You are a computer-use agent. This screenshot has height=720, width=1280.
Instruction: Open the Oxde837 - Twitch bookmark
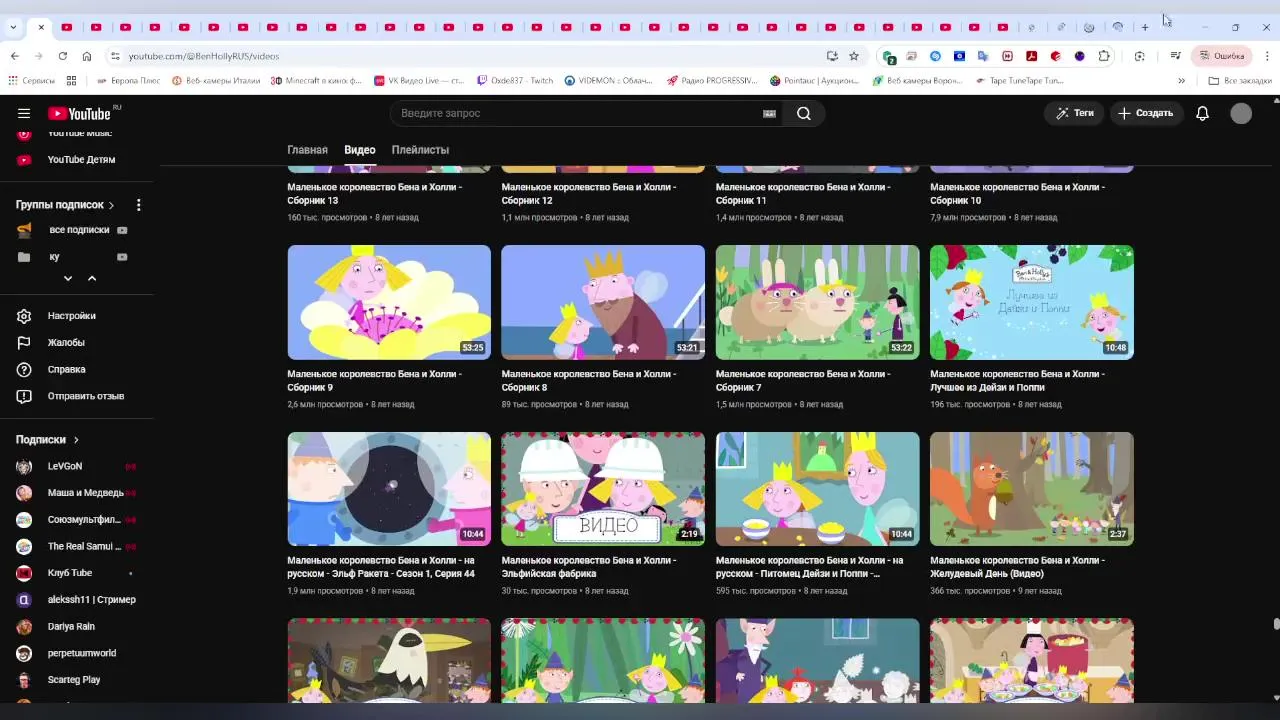click(515, 81)
